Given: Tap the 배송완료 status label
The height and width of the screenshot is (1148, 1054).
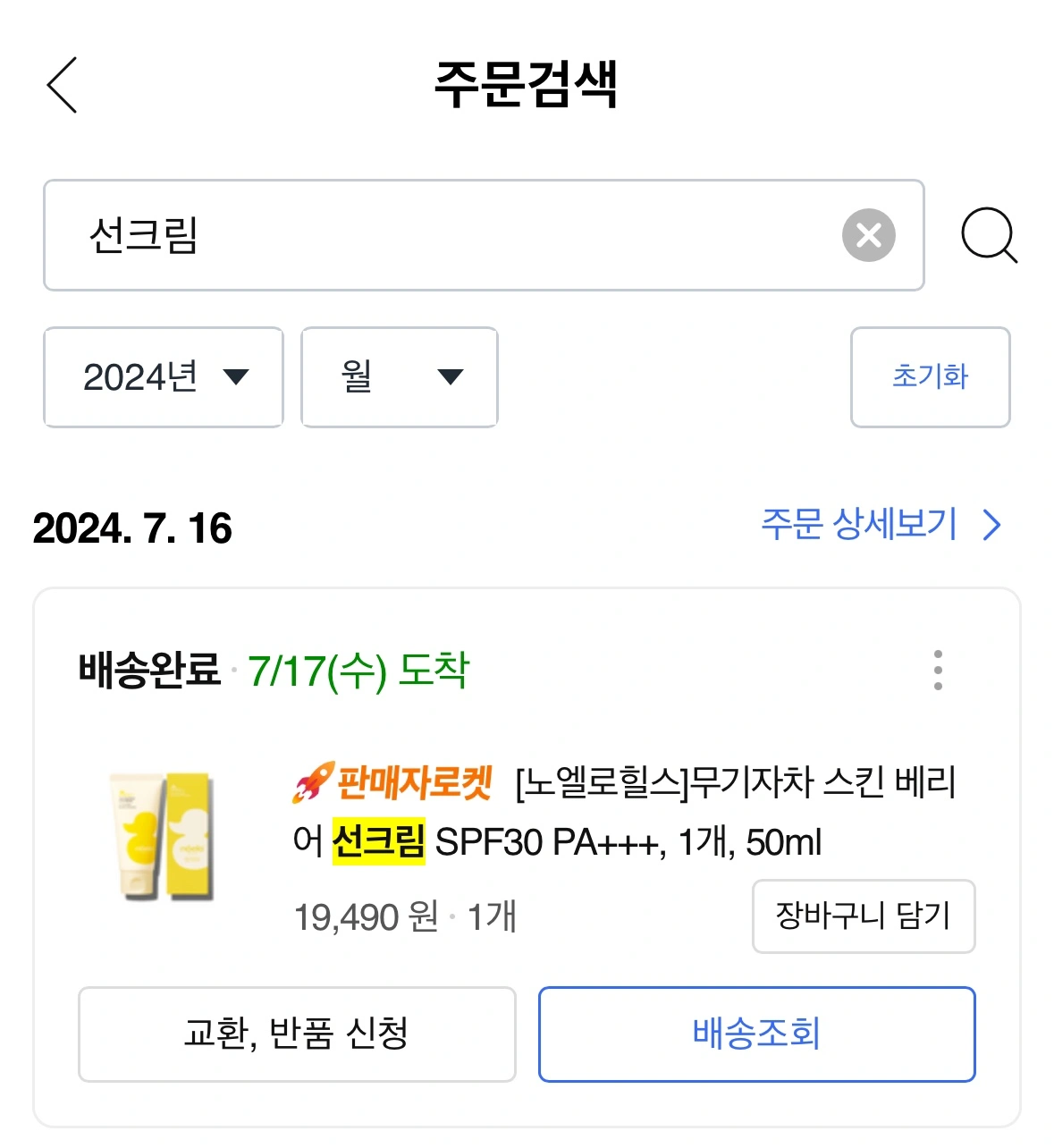Looking at the screenshot, I should [x=149, y=670].
